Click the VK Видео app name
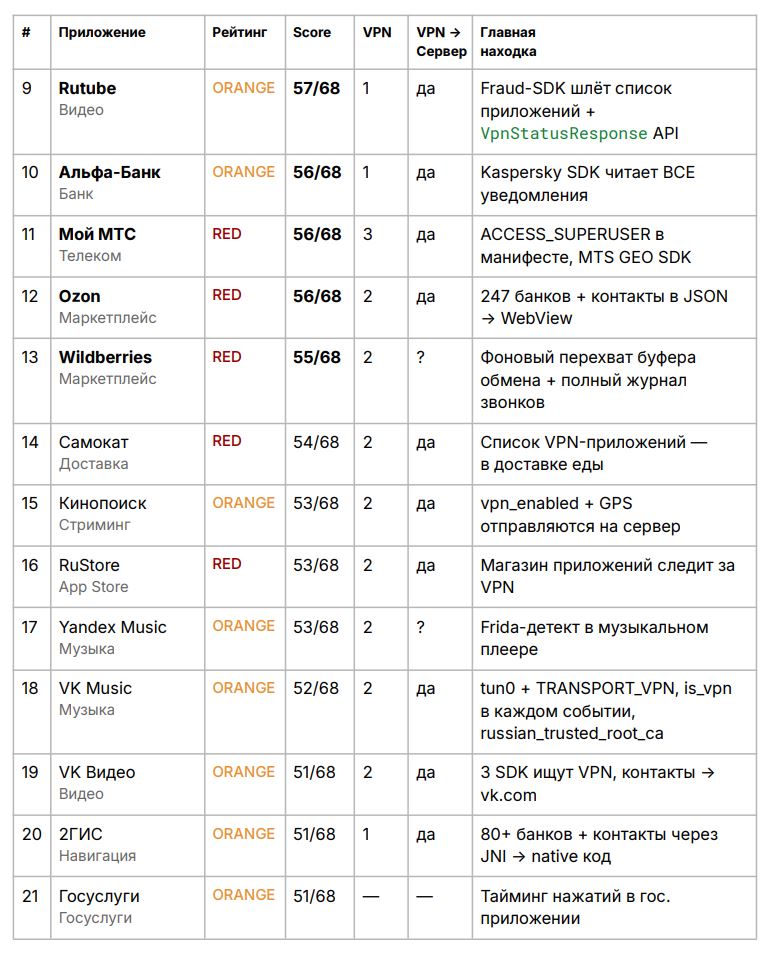770x954 pixels. click(x=96, y=772)
